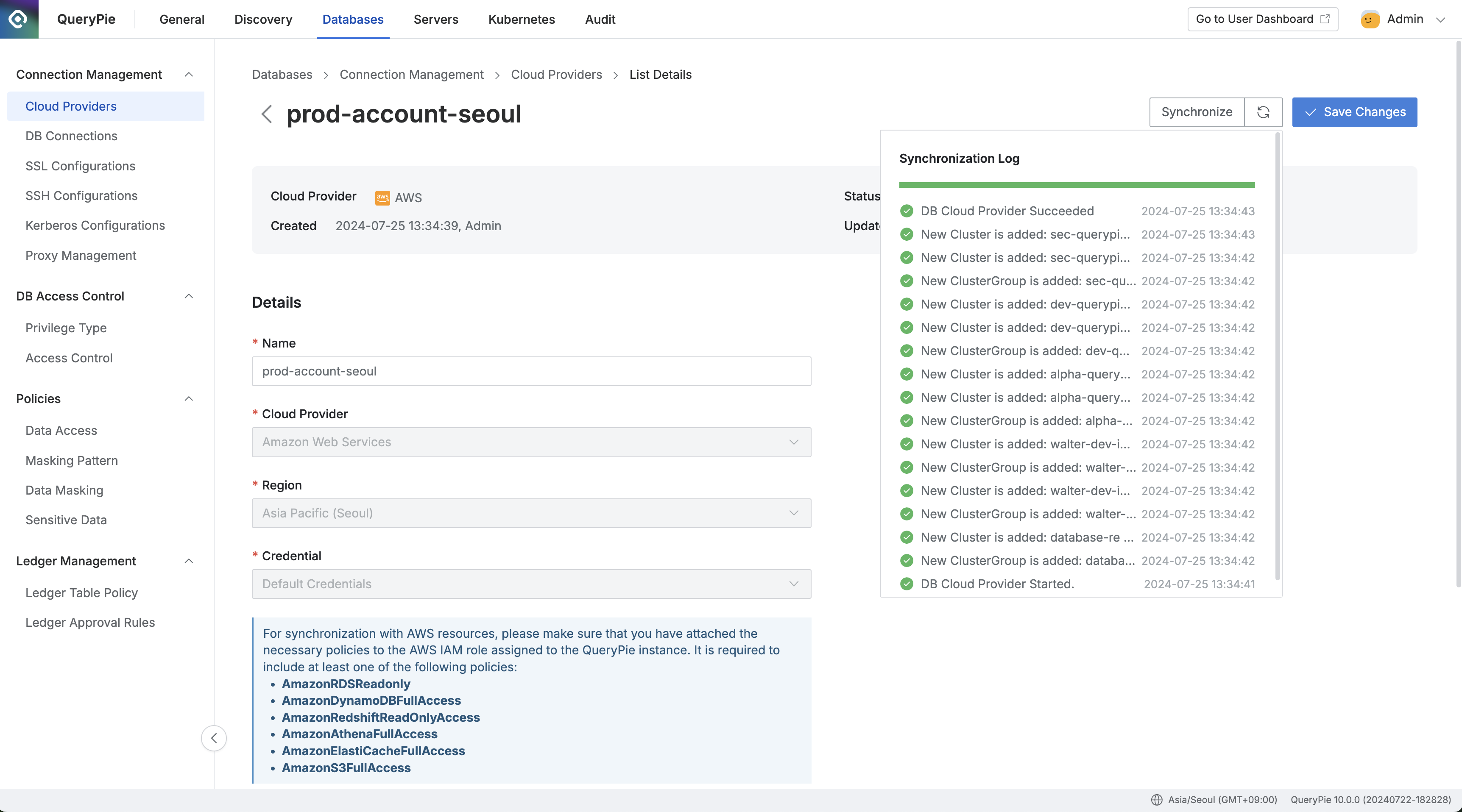Click the AmazonElastiCacheFullAccess policy text
This screenshot has height=812, width=1462.
point(374,751)
